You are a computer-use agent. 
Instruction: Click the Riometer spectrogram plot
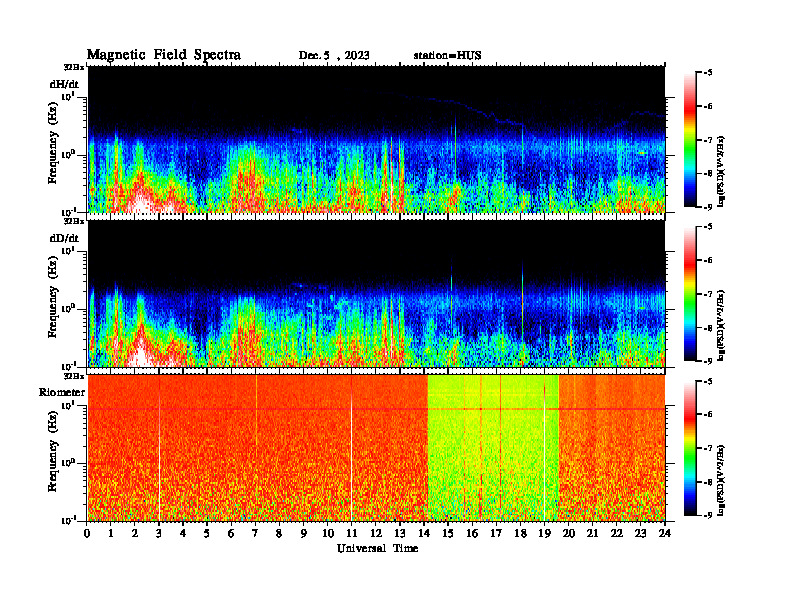point(376,448)
